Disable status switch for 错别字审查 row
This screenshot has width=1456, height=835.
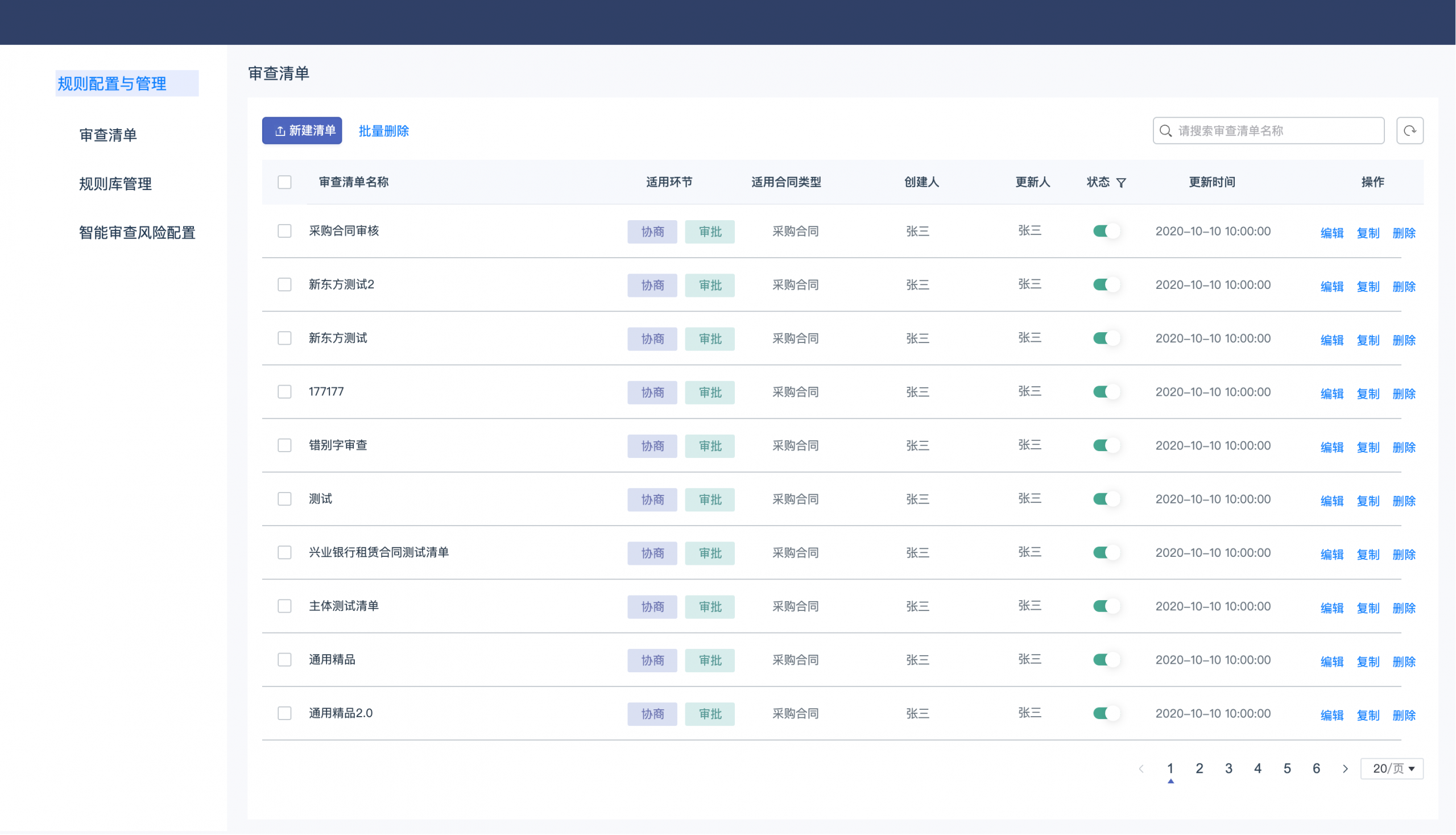pyautogui.click(x=1106, y=445)
